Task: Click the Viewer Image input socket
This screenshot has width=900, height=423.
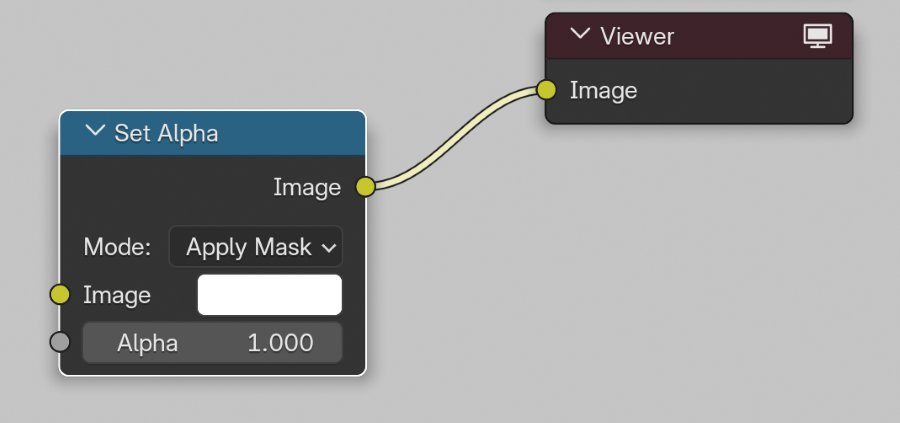Action: [x=546, y=90]
